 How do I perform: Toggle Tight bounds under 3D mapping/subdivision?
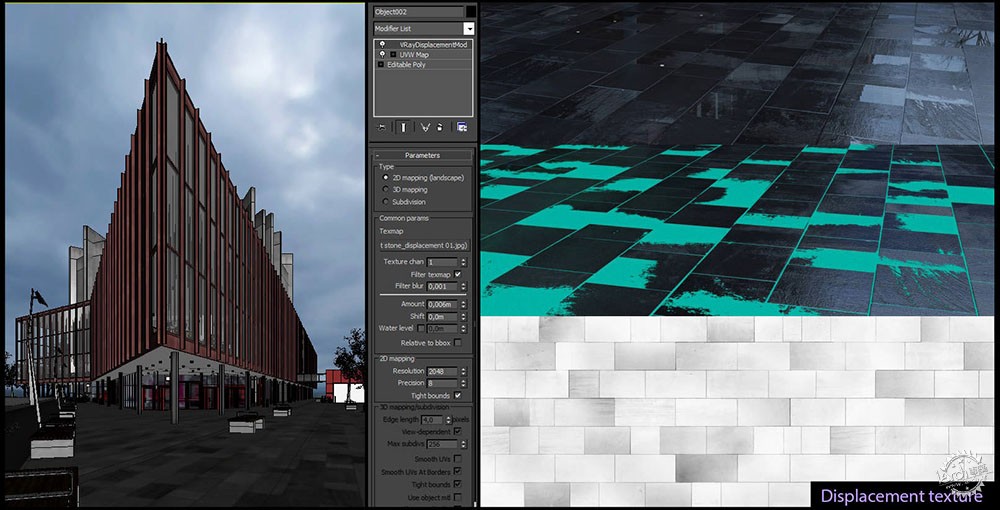[x=457, y=484]
